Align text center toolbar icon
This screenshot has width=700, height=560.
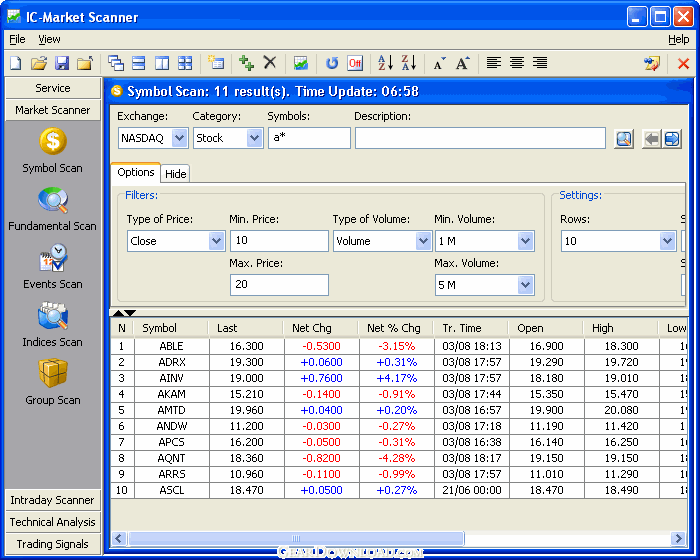point(517,63)
